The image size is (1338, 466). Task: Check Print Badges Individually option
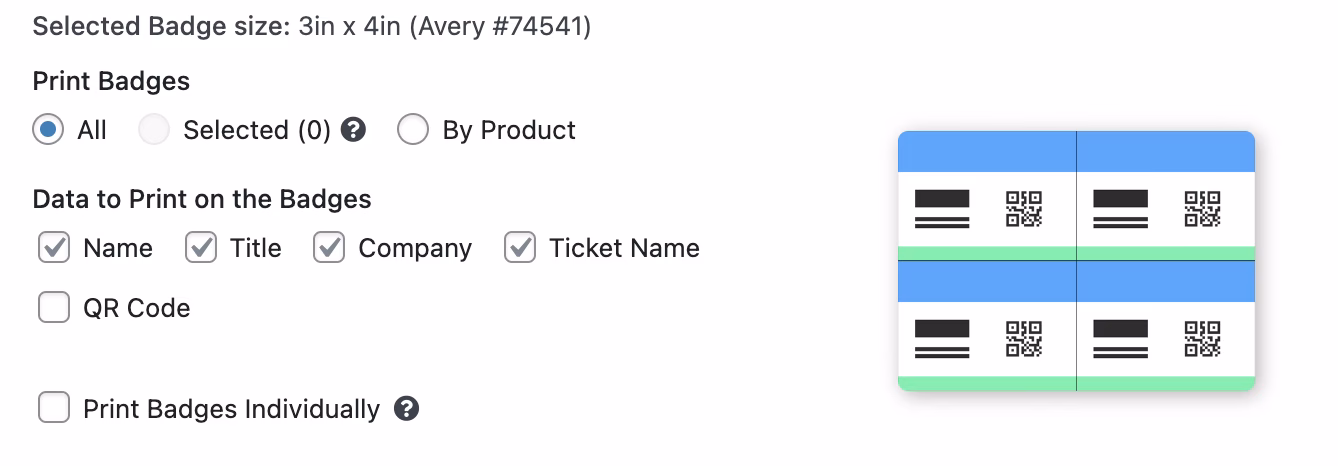pyautogui.click(x=54, y=409)
